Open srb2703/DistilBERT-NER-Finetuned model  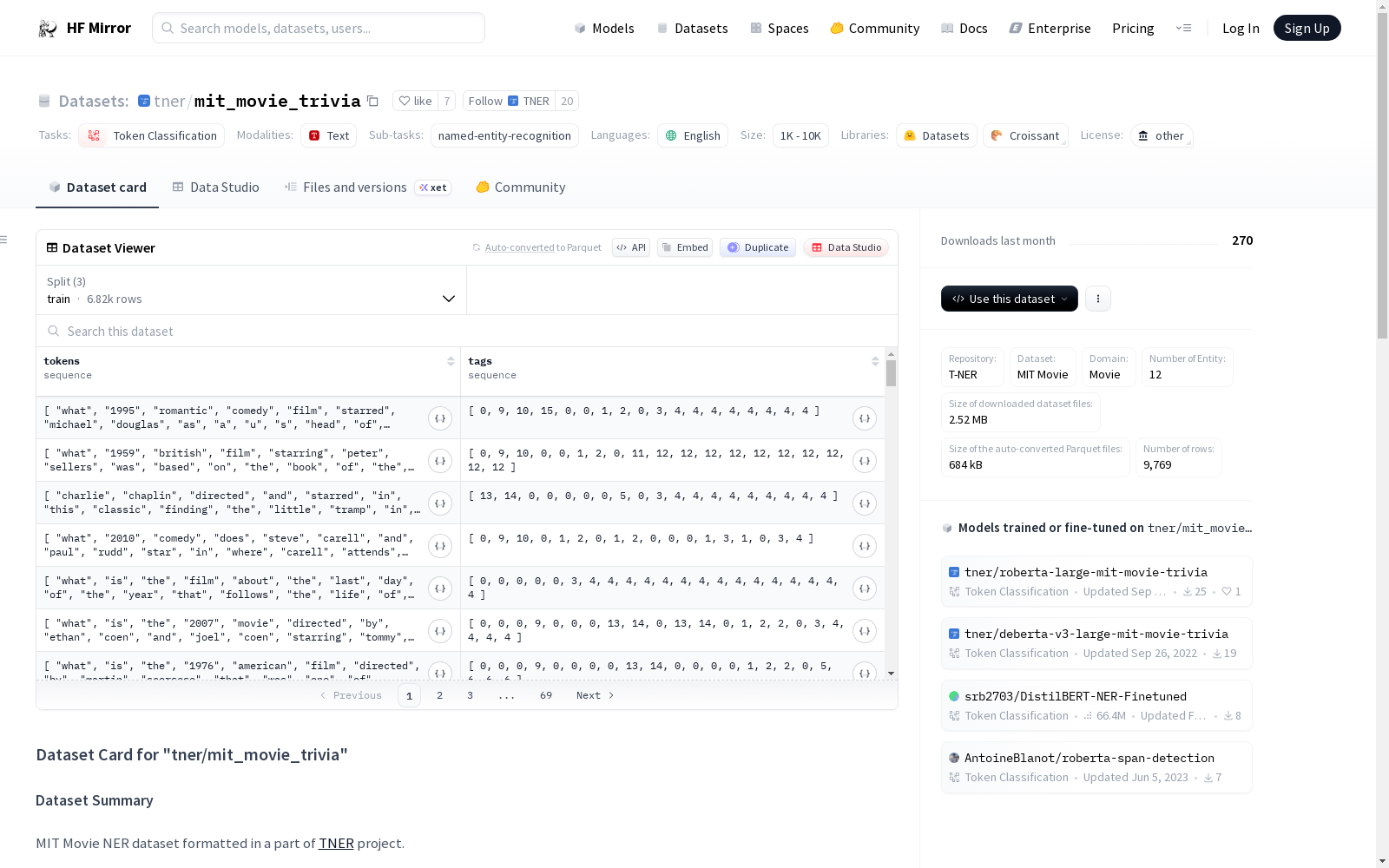coord(1096,706)
